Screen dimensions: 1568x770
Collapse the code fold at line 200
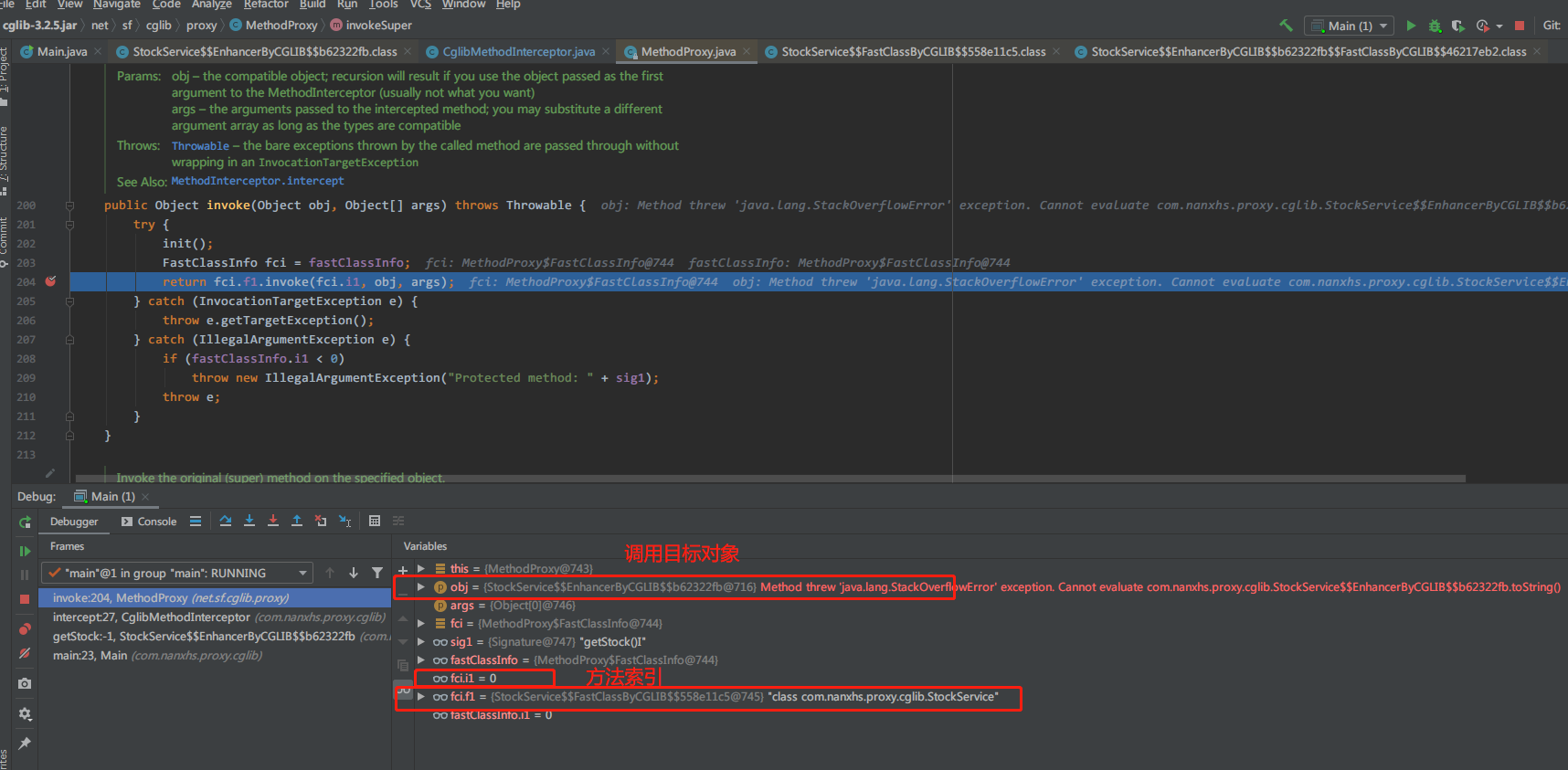coord(69,206)
